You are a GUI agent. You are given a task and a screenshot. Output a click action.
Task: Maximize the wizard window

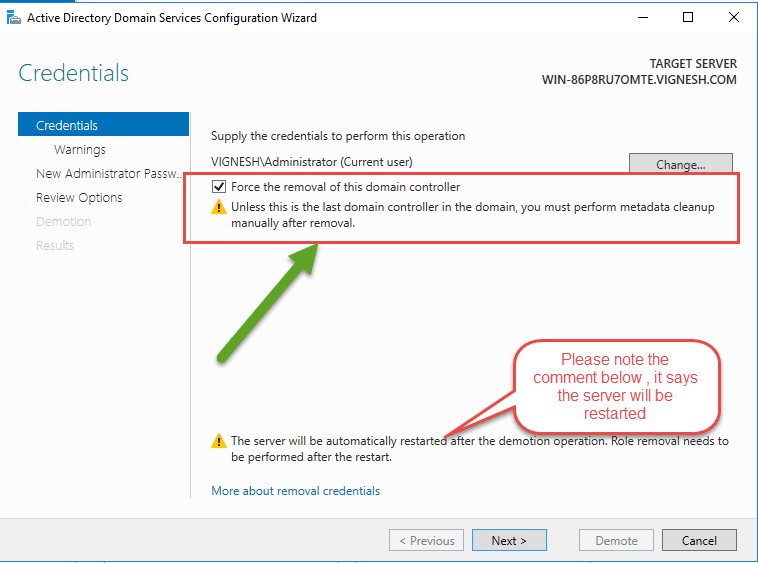(688, 17)
